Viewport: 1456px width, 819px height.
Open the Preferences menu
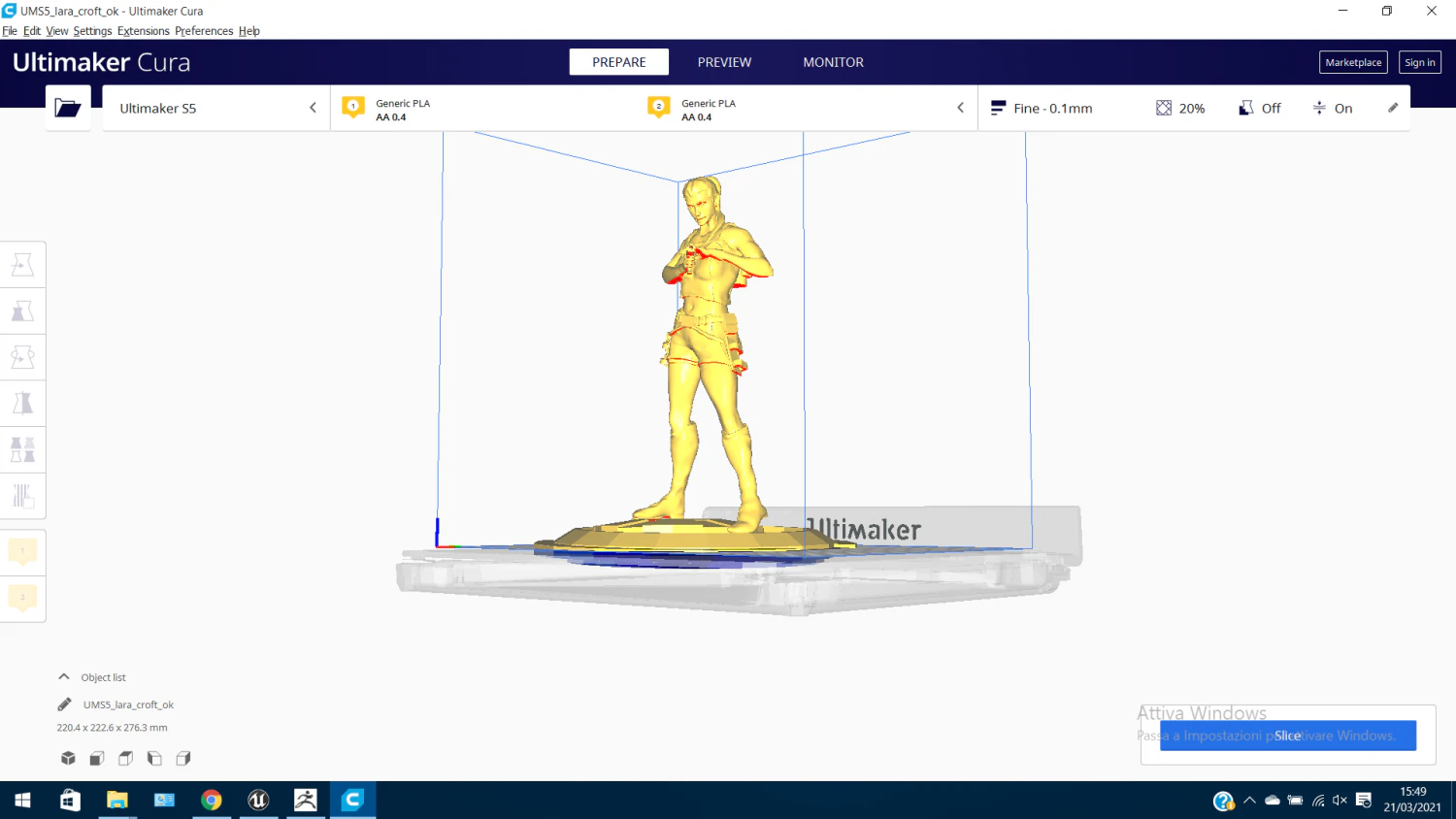pyautogui.click(x=204, y=31)
